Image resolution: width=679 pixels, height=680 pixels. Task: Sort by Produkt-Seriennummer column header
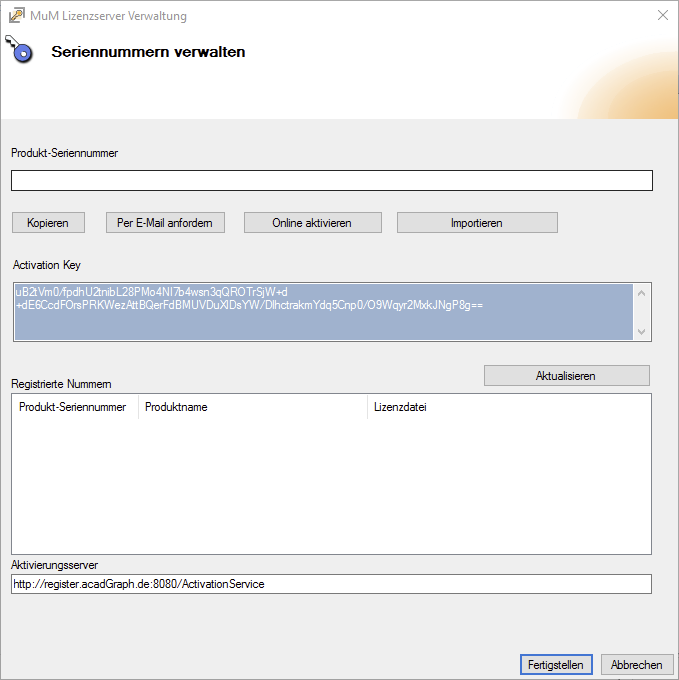tap(73, 407)
